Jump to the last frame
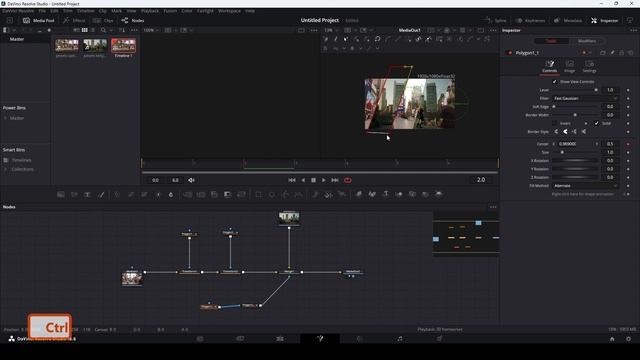 (335, 180)
